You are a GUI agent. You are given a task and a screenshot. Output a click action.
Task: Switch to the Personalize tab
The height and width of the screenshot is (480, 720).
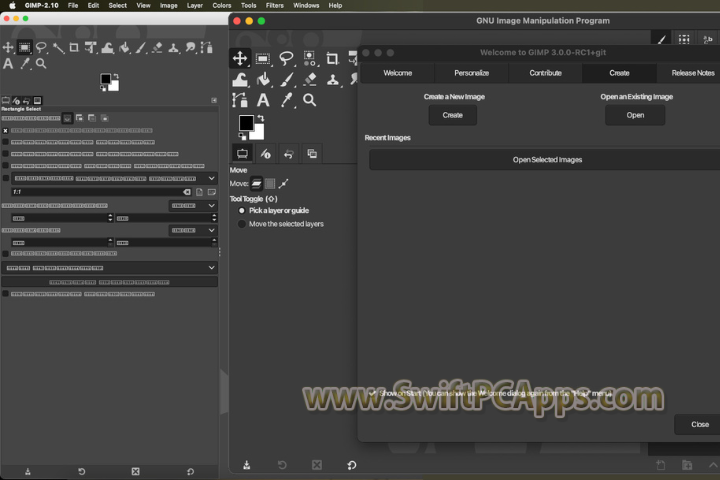coord(472,73)
